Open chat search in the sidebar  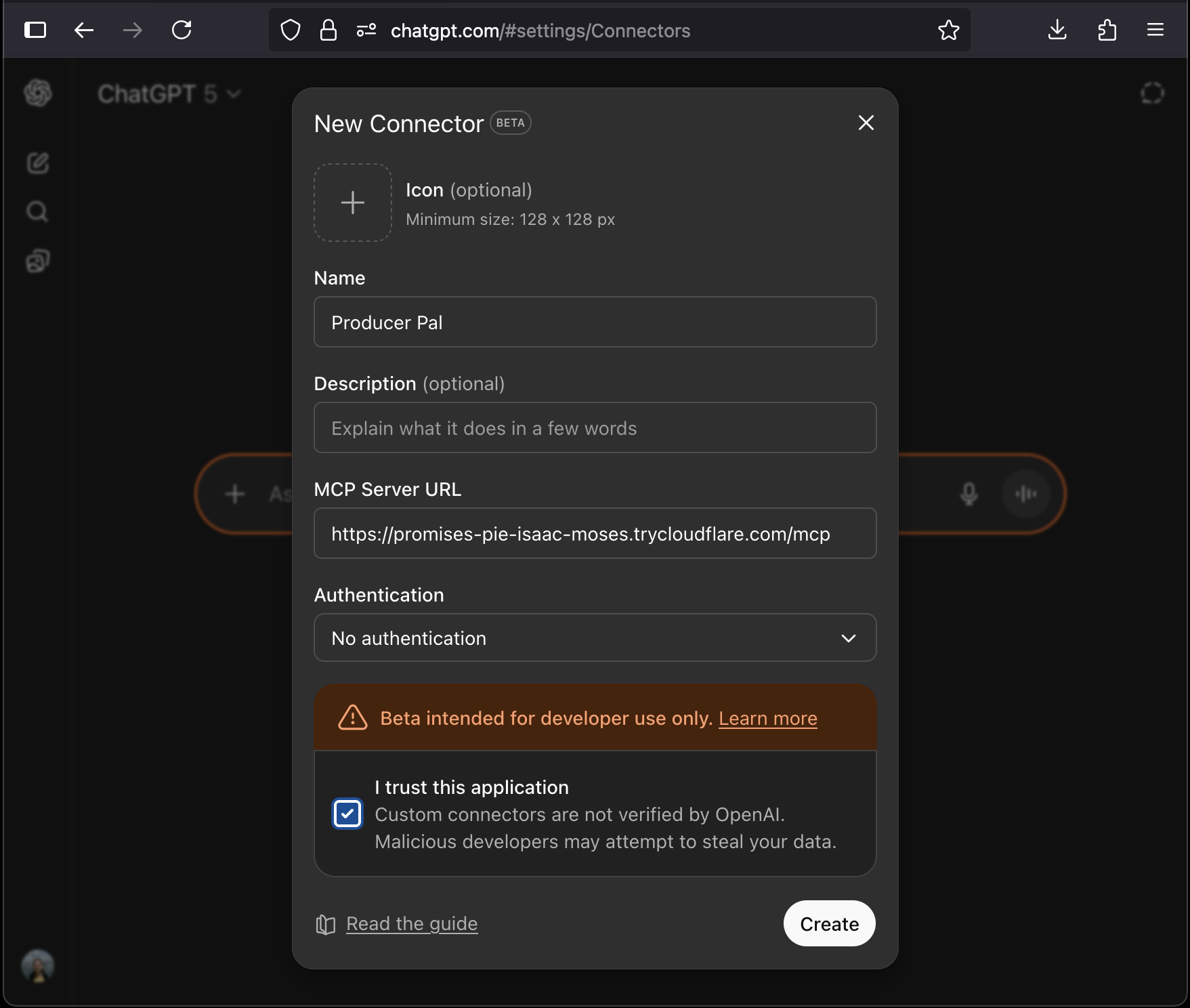37,211
